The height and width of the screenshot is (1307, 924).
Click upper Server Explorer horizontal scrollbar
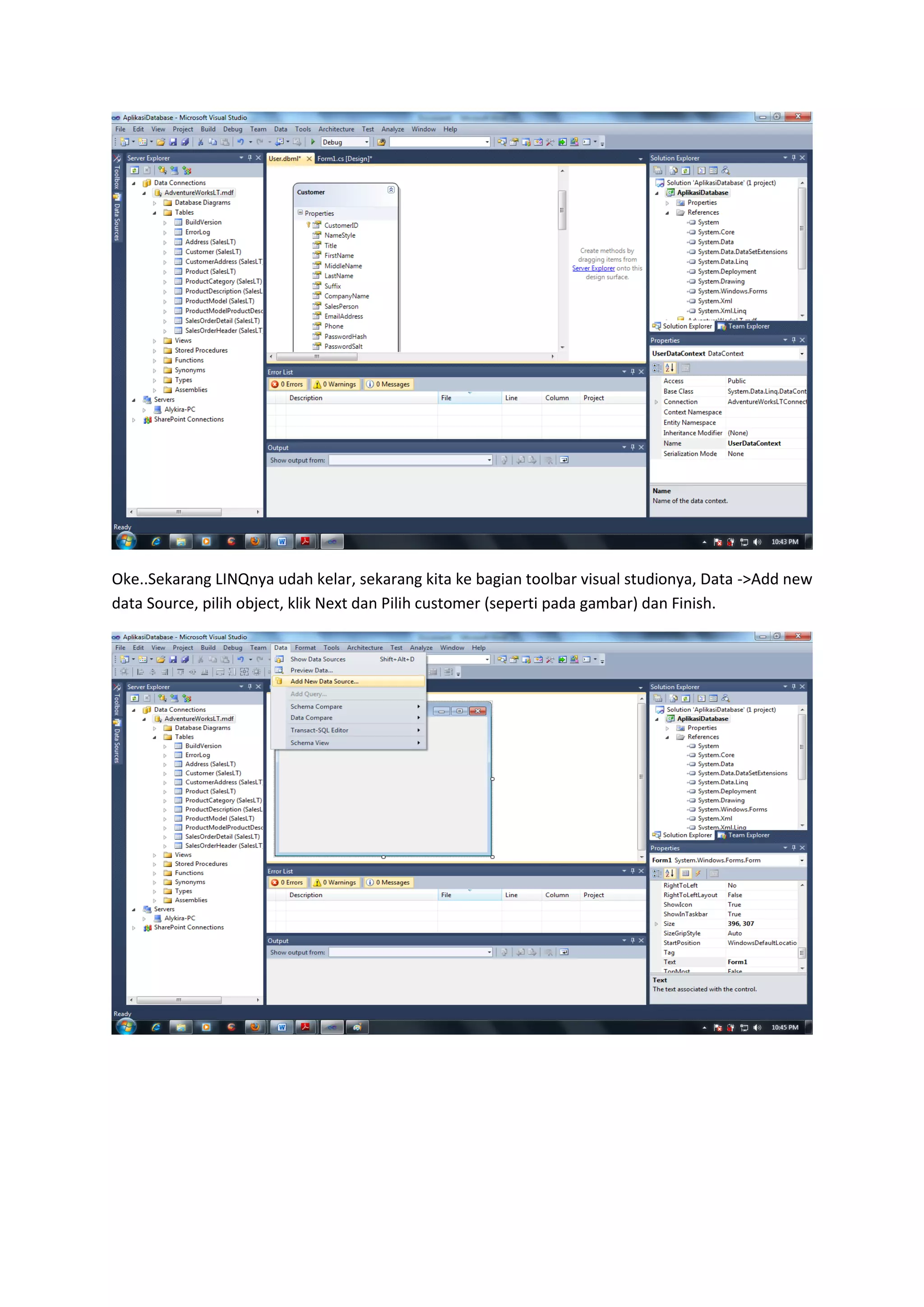(179, 512)
